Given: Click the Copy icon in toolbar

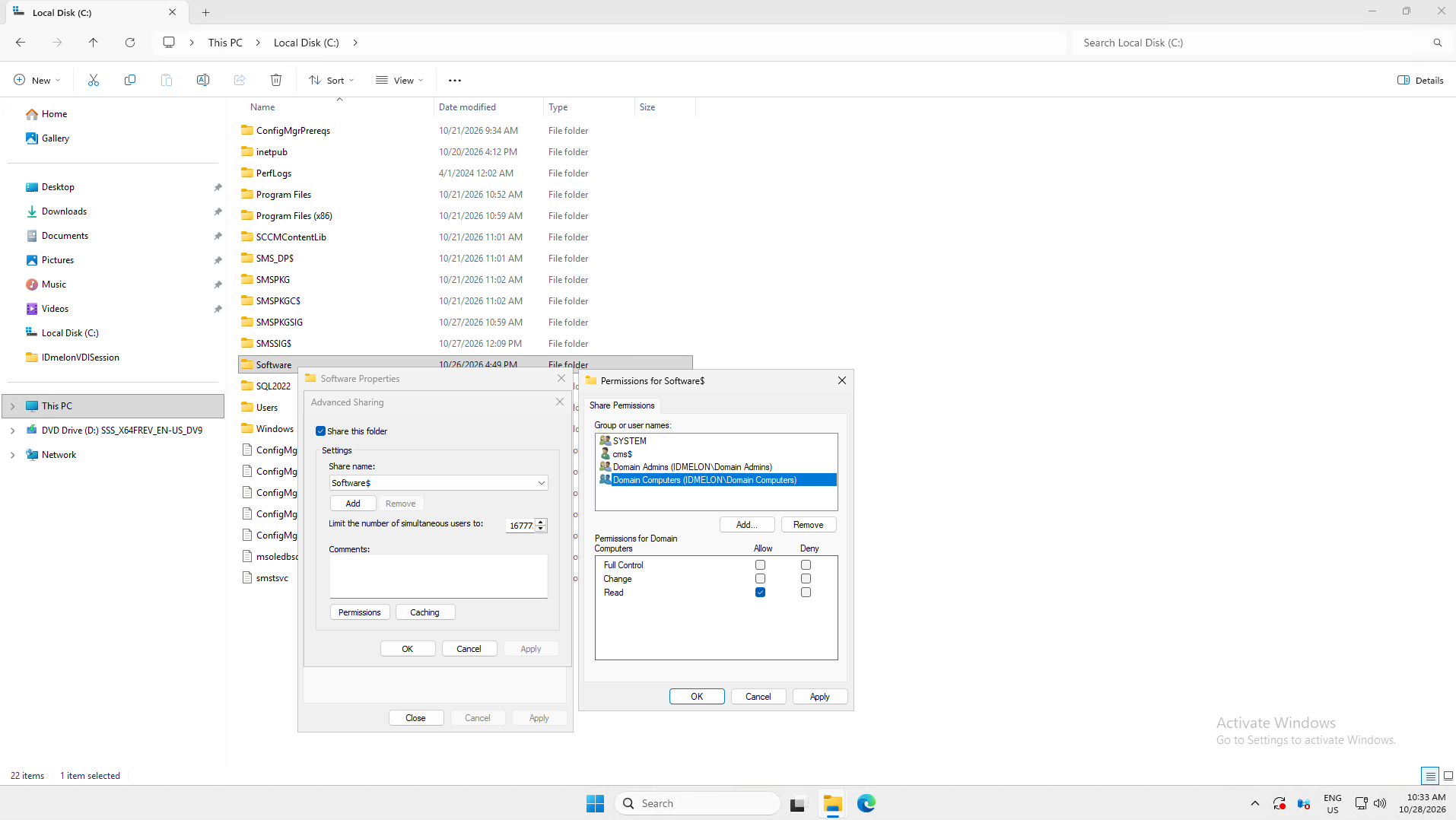Looking at the screenshot, I should 130,80.
